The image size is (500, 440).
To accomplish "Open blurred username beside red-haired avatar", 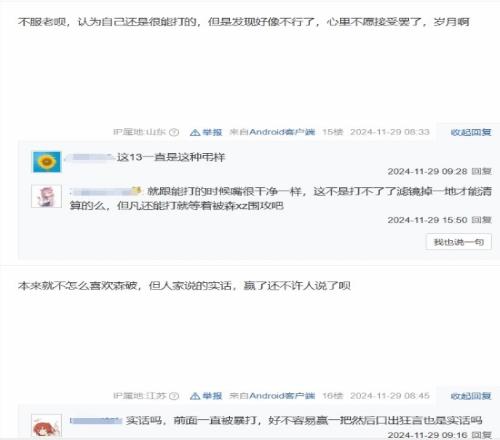I will point(96,421).
